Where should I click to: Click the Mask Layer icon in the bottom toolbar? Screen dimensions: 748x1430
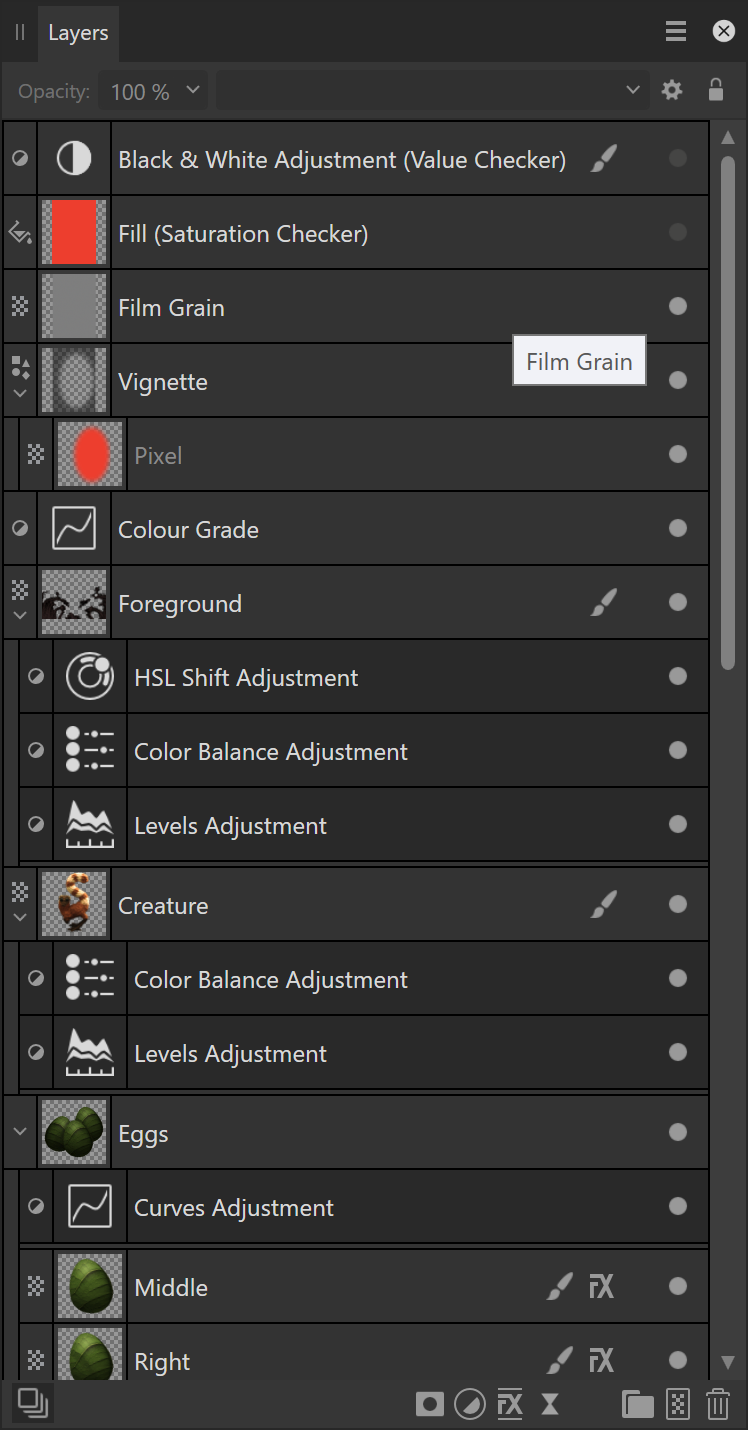pos(430,1404)
